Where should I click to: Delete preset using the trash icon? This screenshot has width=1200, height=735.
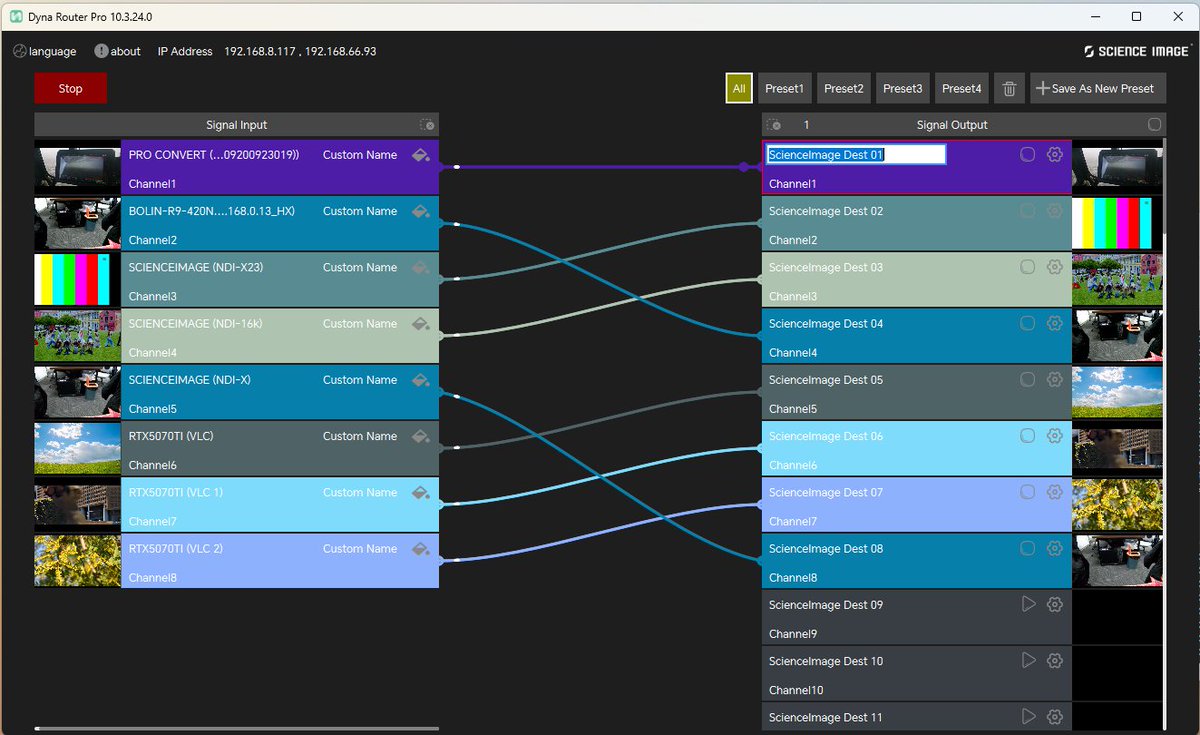click(x=1009, y=88)
